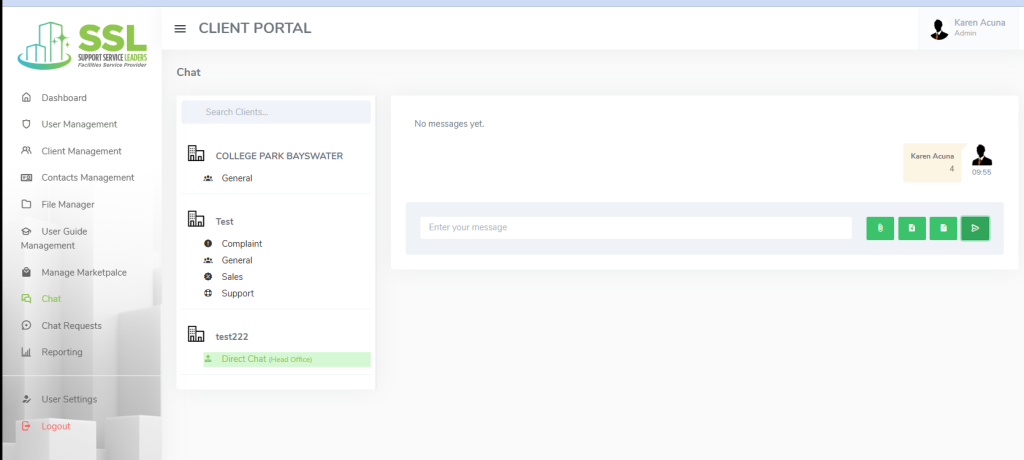Screen dimensions: 1024x460
Task: Open Chat Requests in the sidebar
Action: 71,325
